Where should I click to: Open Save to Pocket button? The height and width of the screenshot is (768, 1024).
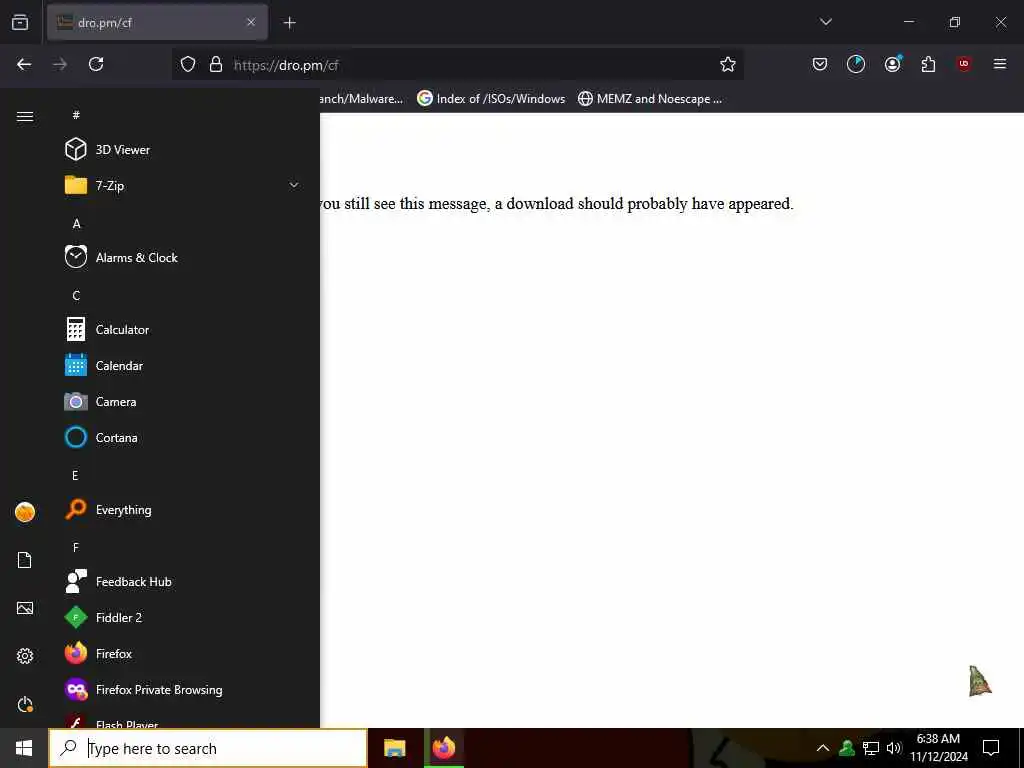coord(820,64)
